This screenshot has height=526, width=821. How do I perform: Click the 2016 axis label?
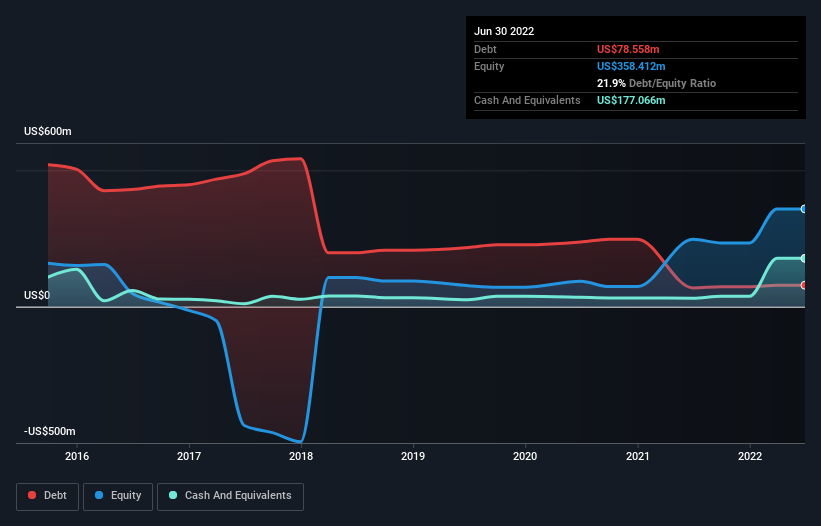(x=77, y=456)
